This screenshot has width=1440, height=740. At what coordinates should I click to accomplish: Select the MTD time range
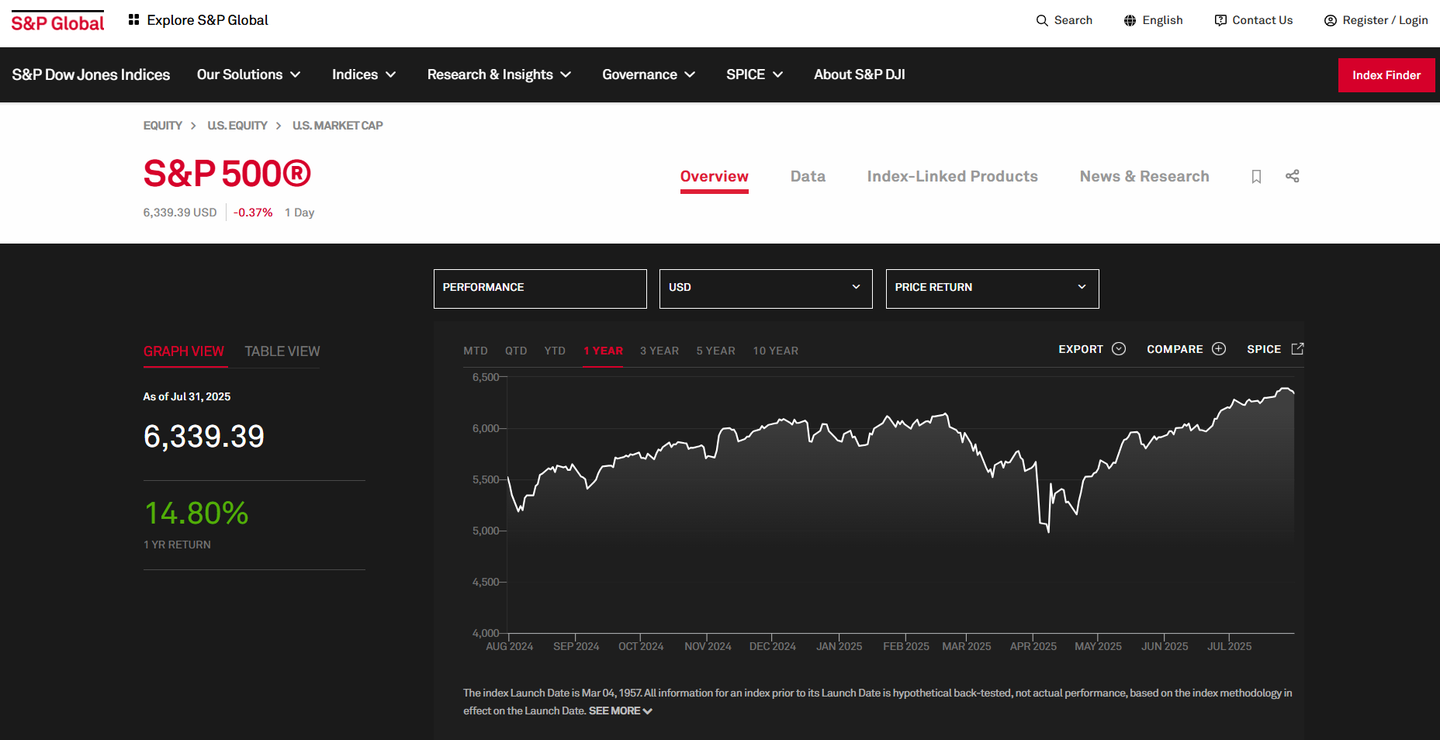point(475,350)
